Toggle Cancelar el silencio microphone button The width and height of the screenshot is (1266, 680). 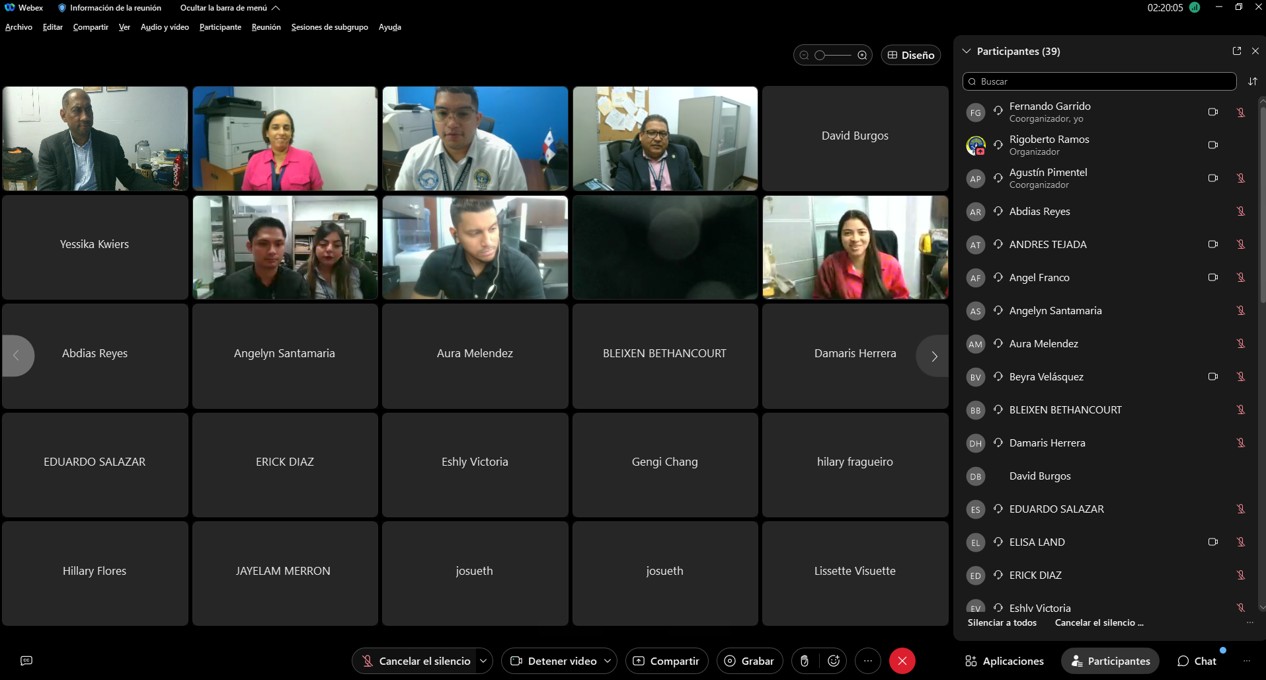pyautogui.click(x=414, y=661)
